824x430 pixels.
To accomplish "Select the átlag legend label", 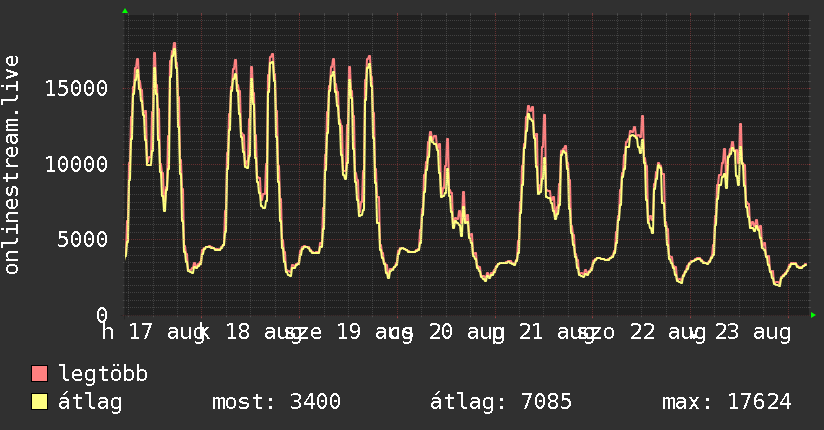I will [90, 402].
